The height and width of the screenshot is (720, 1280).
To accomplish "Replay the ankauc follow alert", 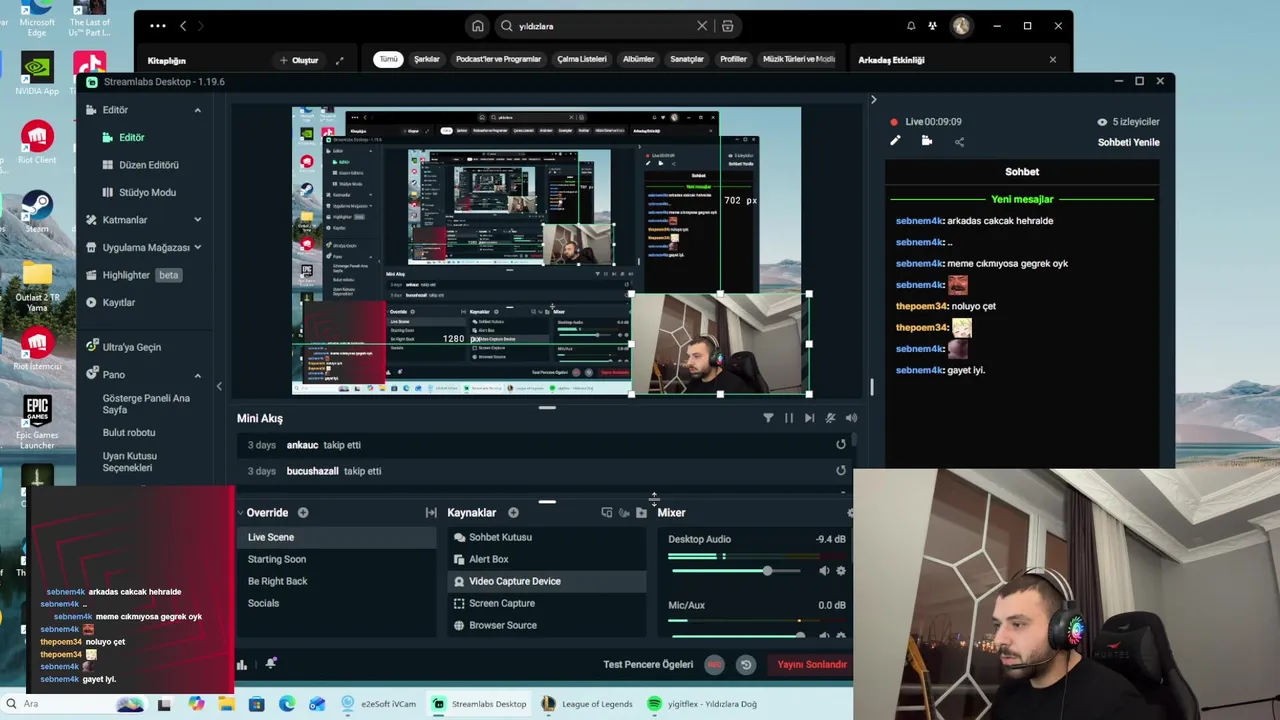I will point(841,445).
